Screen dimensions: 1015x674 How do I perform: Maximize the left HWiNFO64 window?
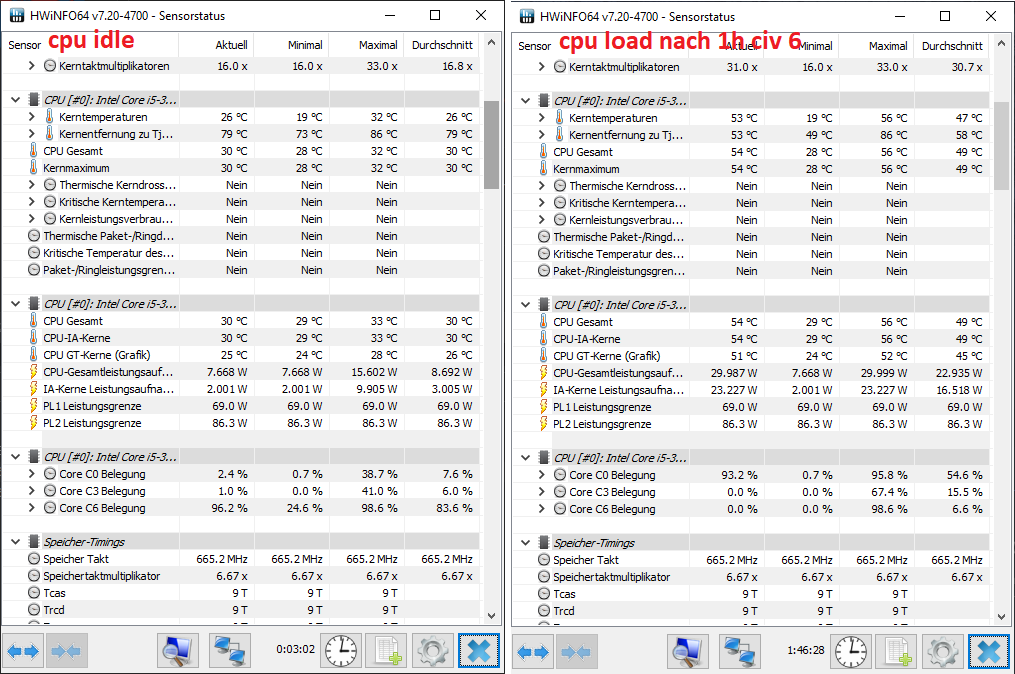[435, 15]
